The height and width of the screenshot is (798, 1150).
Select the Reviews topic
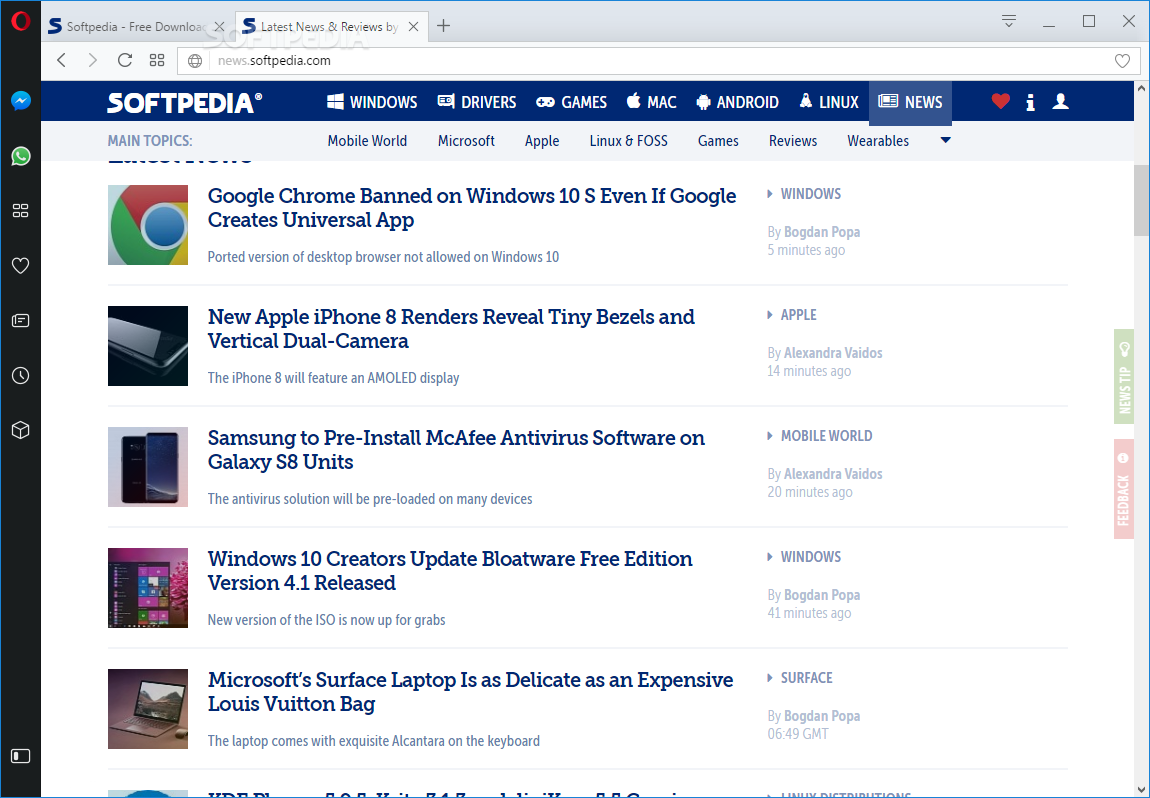793,141
